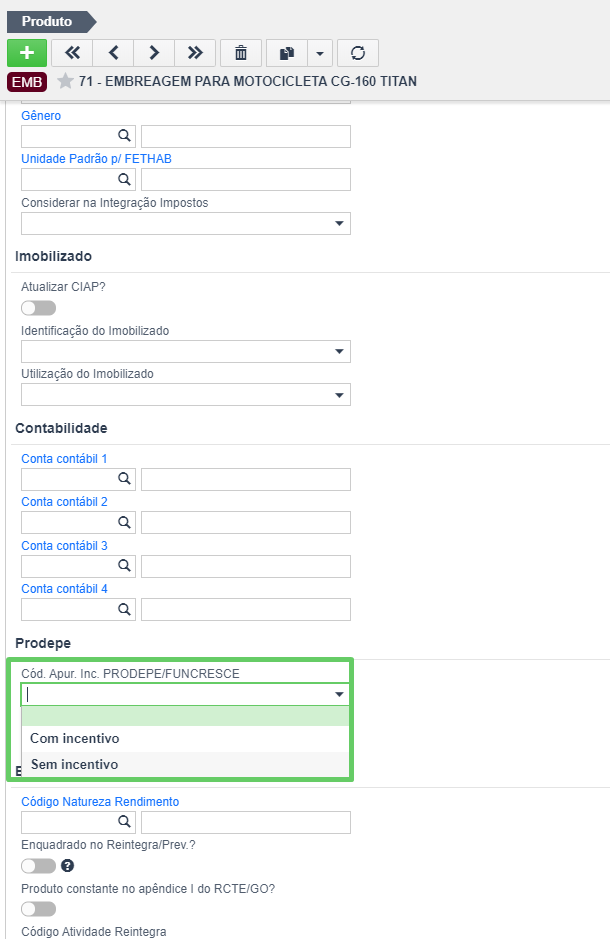Expand Identificação do Imobilizado dropdown
This screenshot has width=610, height=939.
coord(186,352)
